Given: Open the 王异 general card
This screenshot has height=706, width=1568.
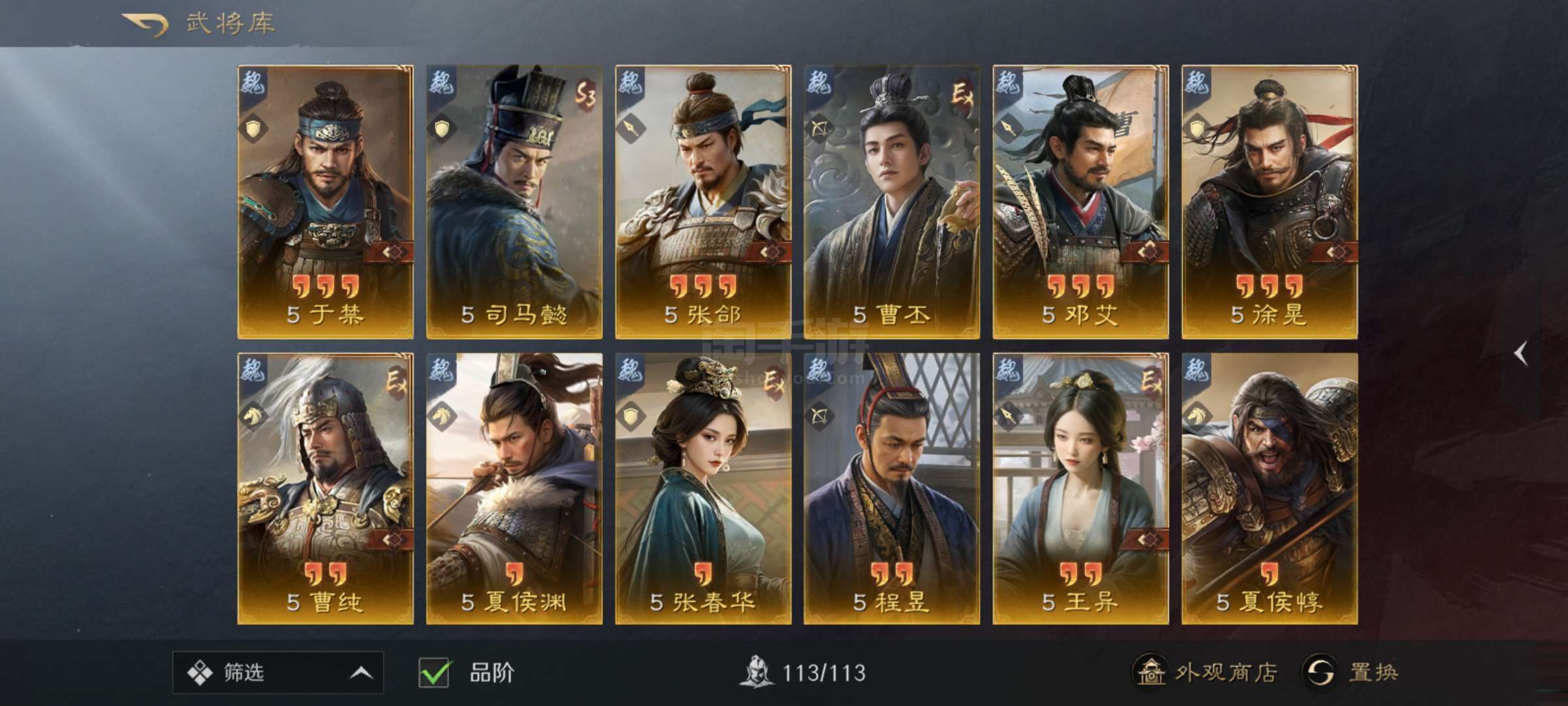Looking at the screenshot, I should click(x=1081, y=489).
